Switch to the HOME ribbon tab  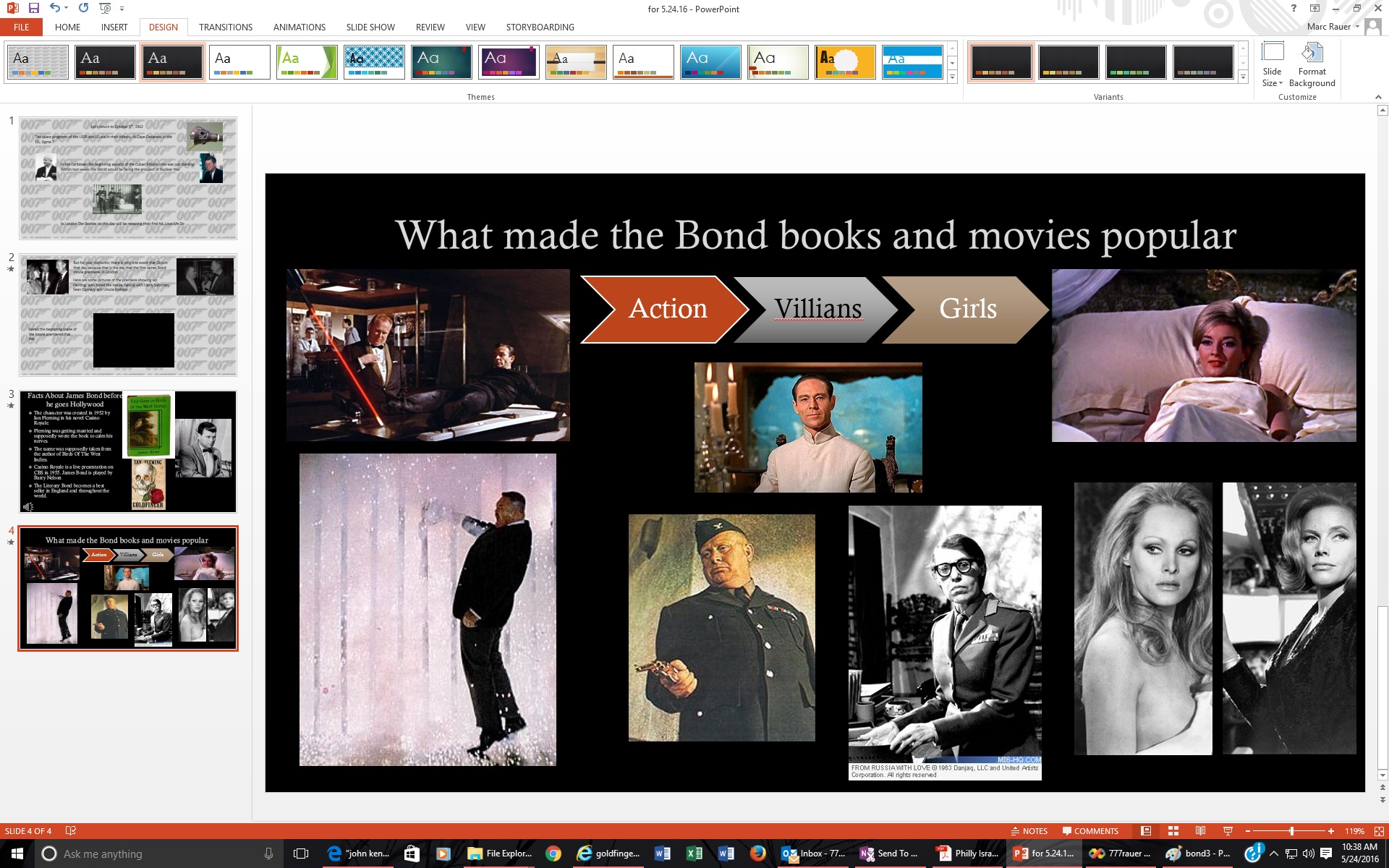[x=67, y=27]
